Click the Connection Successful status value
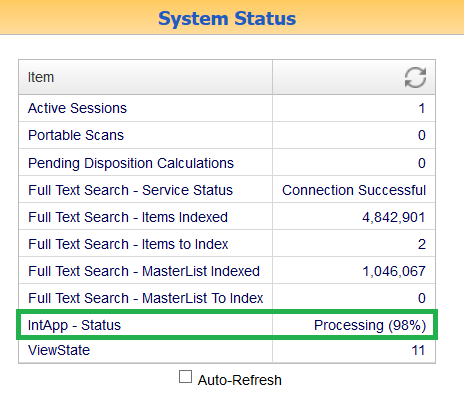The height and width of the screenshot is (398, 464). pos(354,190)
